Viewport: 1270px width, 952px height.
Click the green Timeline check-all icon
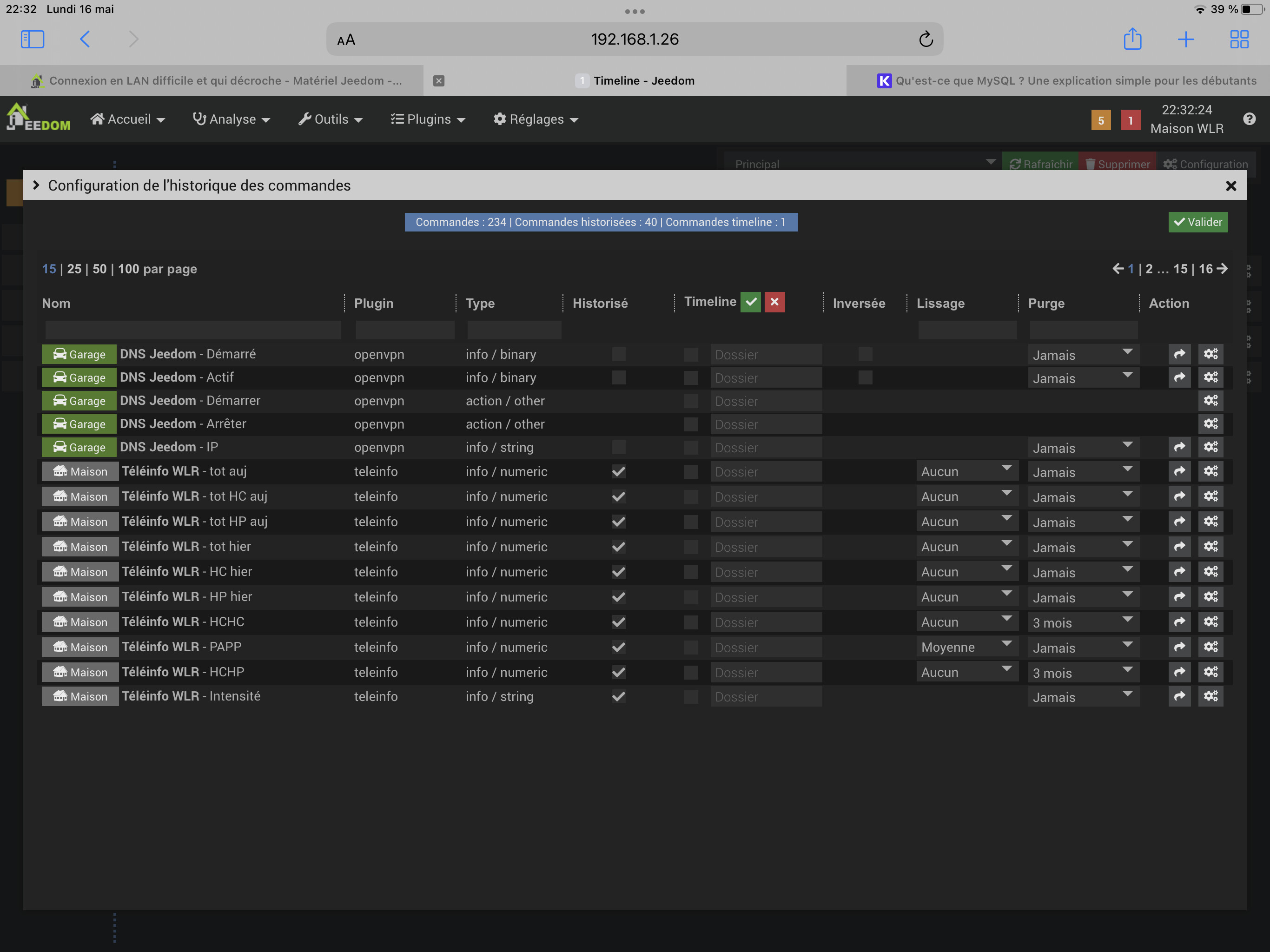pos(750,302)
